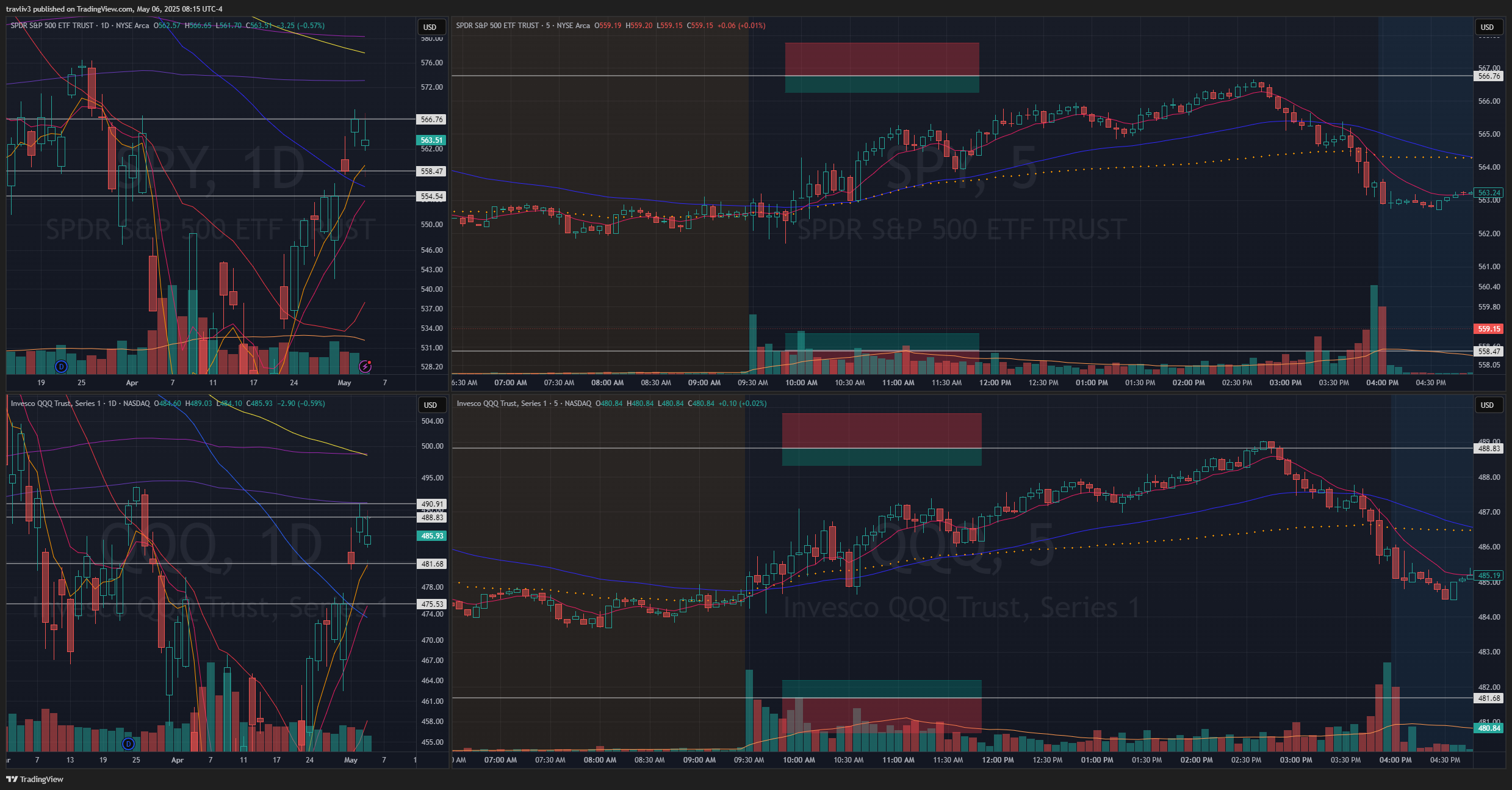Click the 554.54 horizontal line price label
1512x790 pixels.
click(431, 197)
